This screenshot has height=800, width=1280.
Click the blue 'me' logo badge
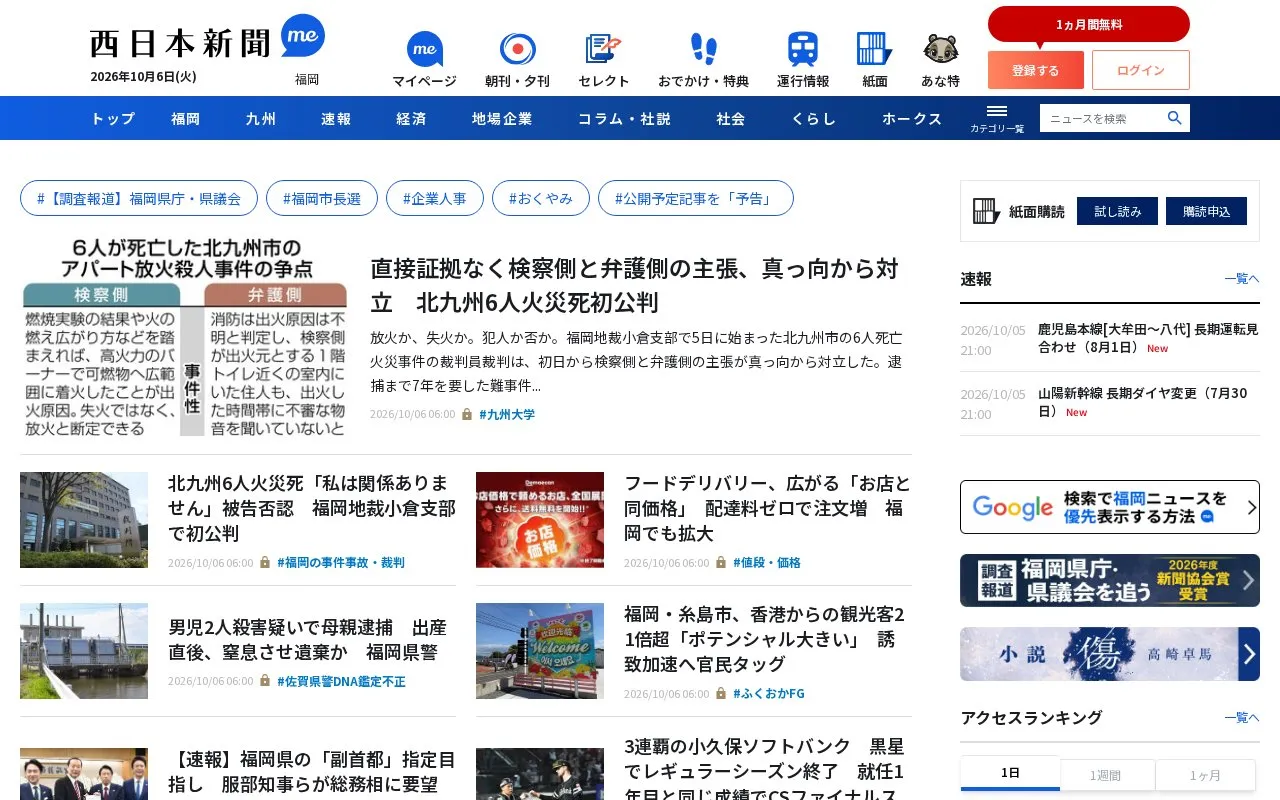tap(303, 36)
